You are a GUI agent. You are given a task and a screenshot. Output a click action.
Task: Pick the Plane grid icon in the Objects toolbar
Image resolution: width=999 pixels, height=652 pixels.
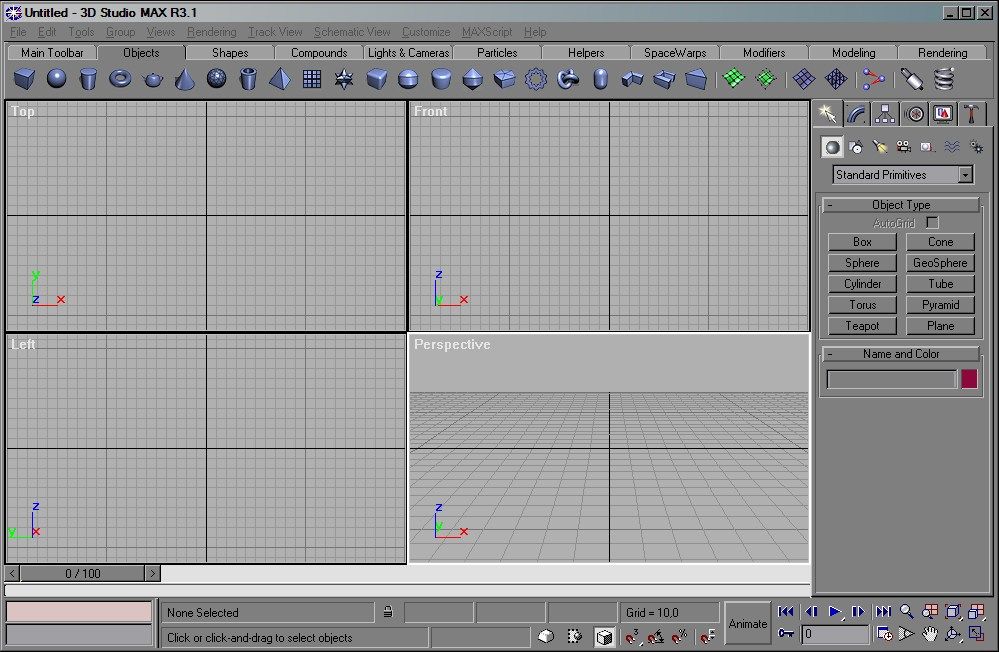pyautogui.click(x=312, y=79)
